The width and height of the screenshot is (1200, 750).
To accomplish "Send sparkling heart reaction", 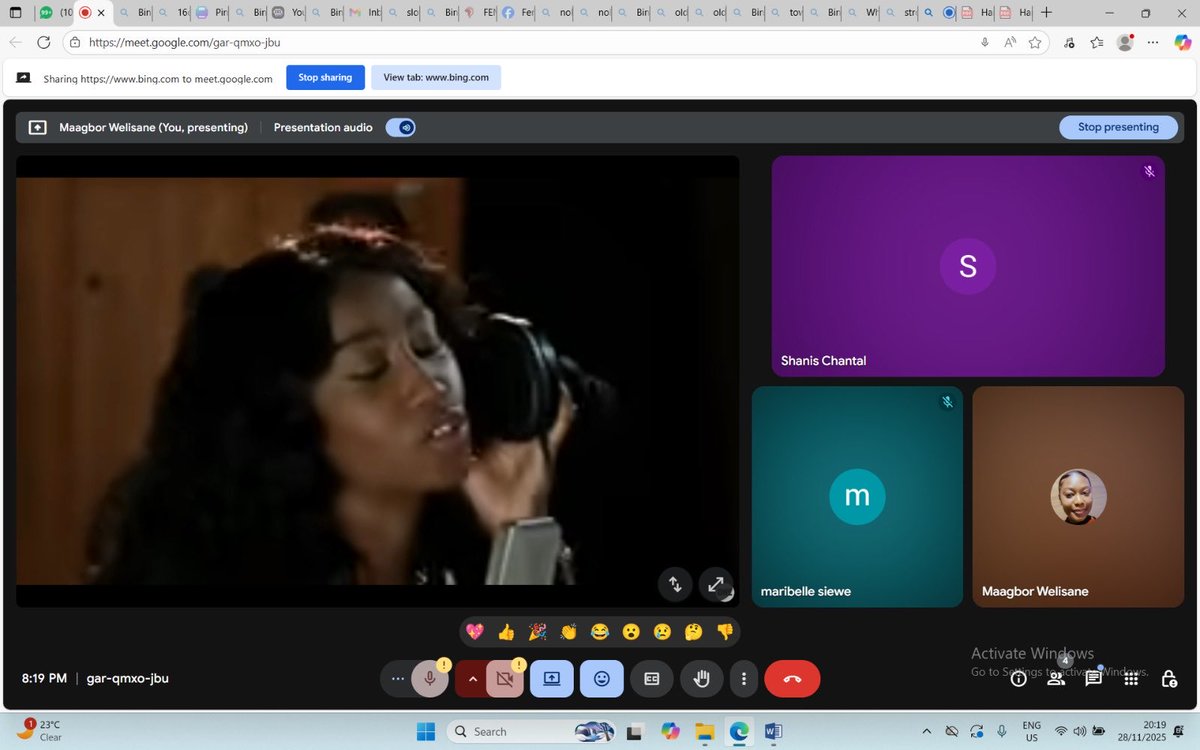I will (x=475, y=632).
